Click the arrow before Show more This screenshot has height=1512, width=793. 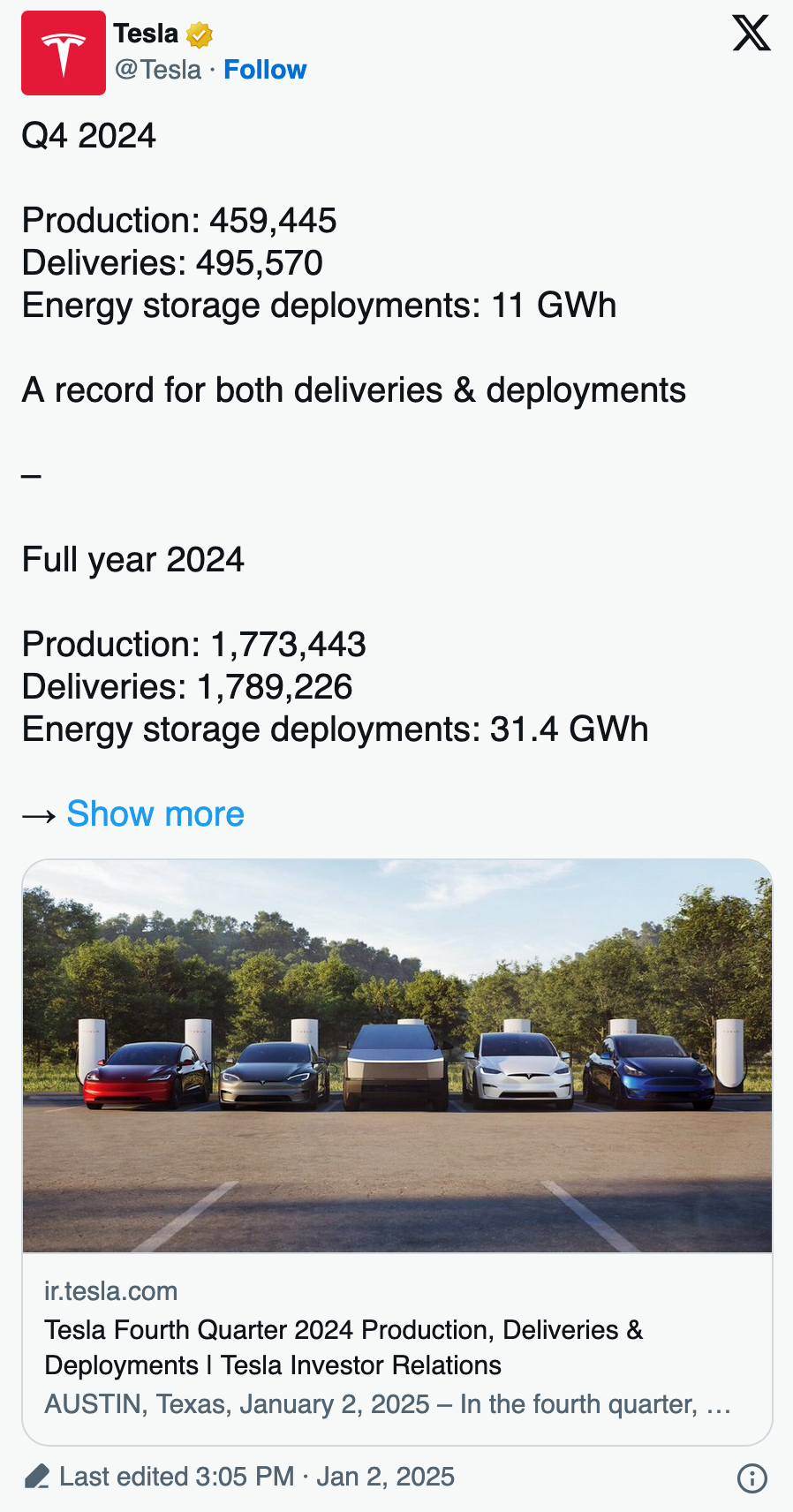pyautogui.click(x=39, y=815)
